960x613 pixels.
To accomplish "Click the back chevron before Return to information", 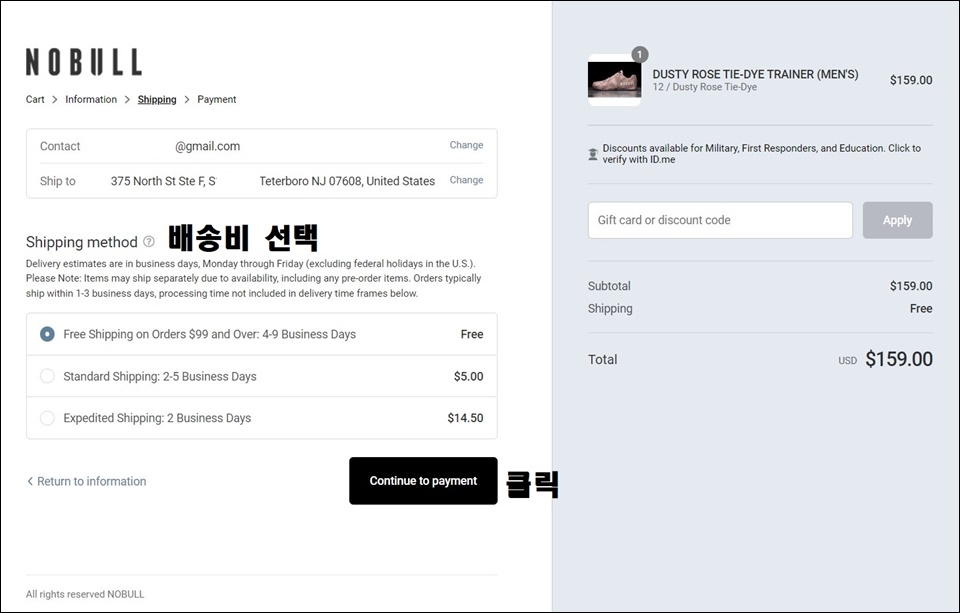I will click(x=30, y=481).
